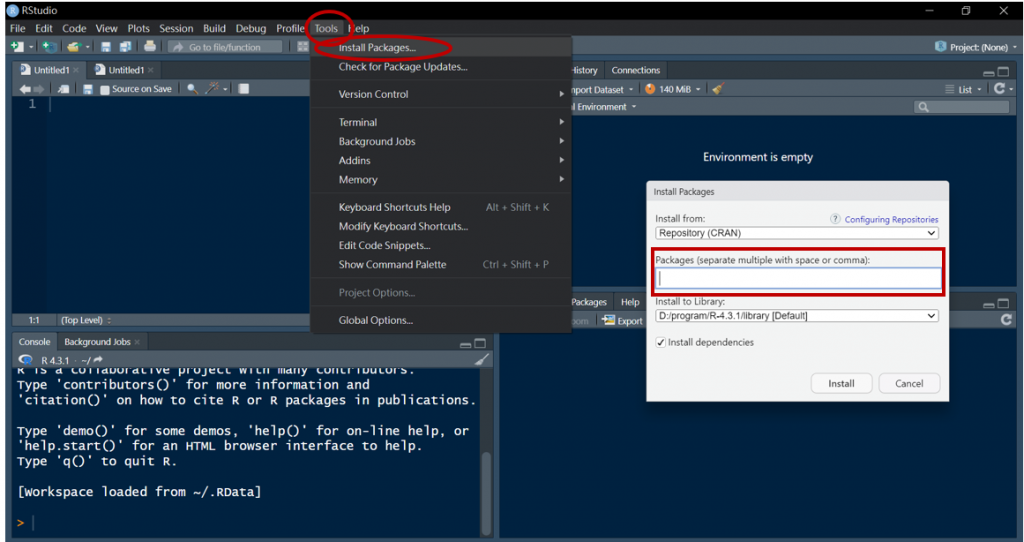
Task: Click the editor toolbar Save document icon
Action: pos(88,89)
